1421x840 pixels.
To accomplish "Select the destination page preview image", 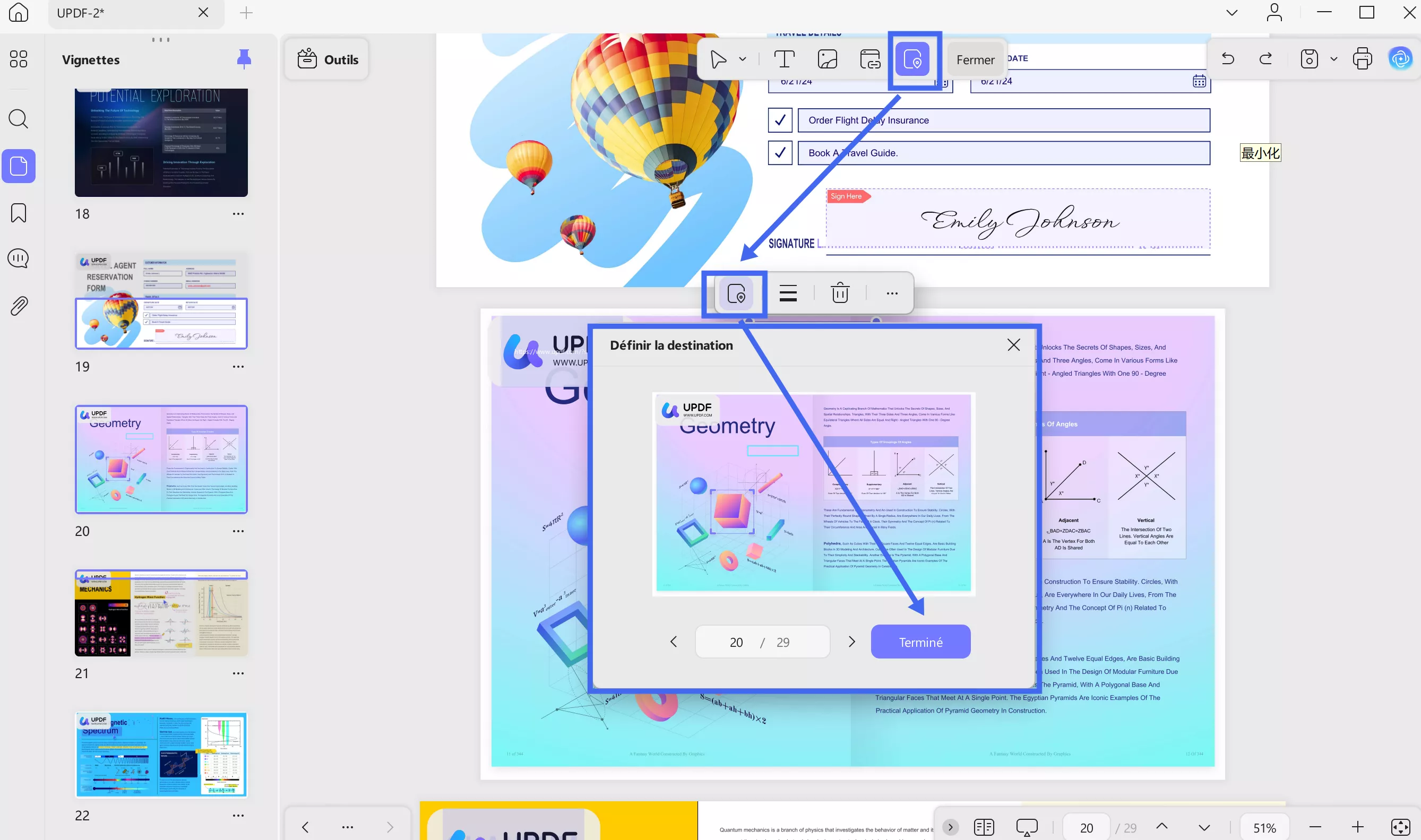I will click(814, 493).
